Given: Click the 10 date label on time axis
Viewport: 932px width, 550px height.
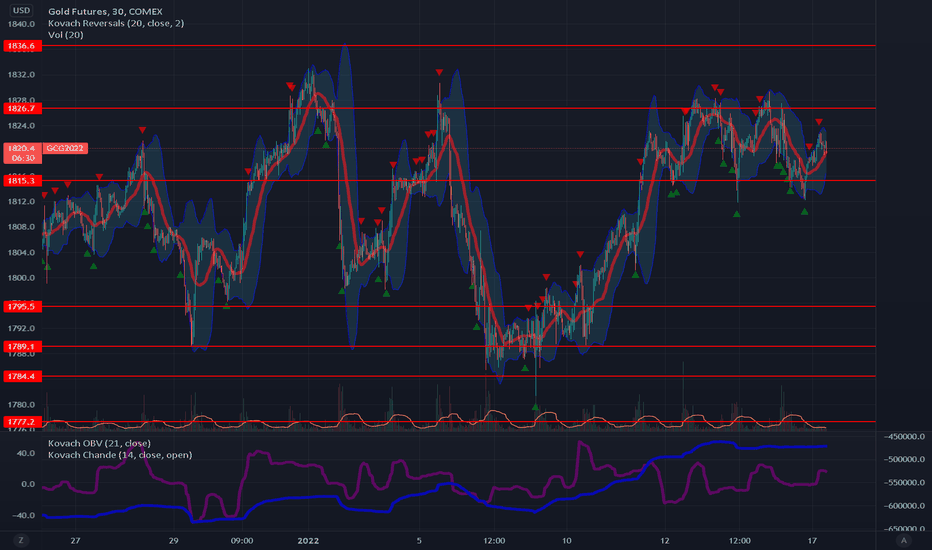Looking at the screenshot, I should 566,540.
